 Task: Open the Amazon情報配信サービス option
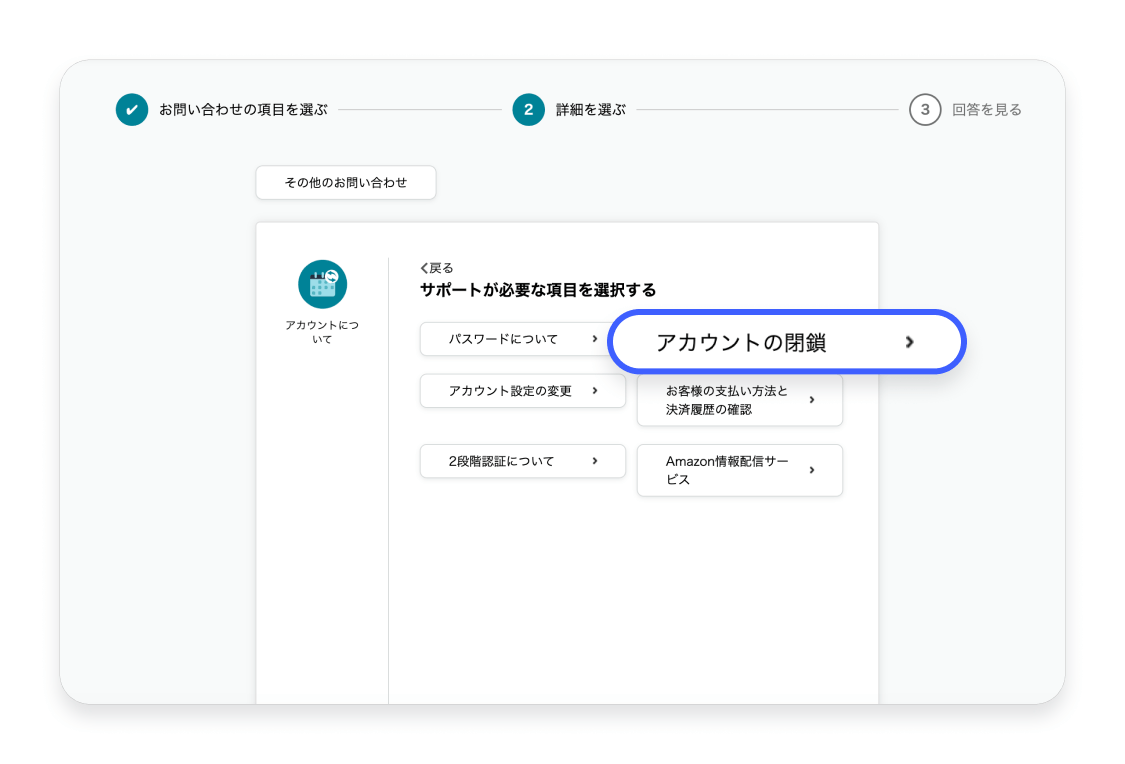point(727,470)
